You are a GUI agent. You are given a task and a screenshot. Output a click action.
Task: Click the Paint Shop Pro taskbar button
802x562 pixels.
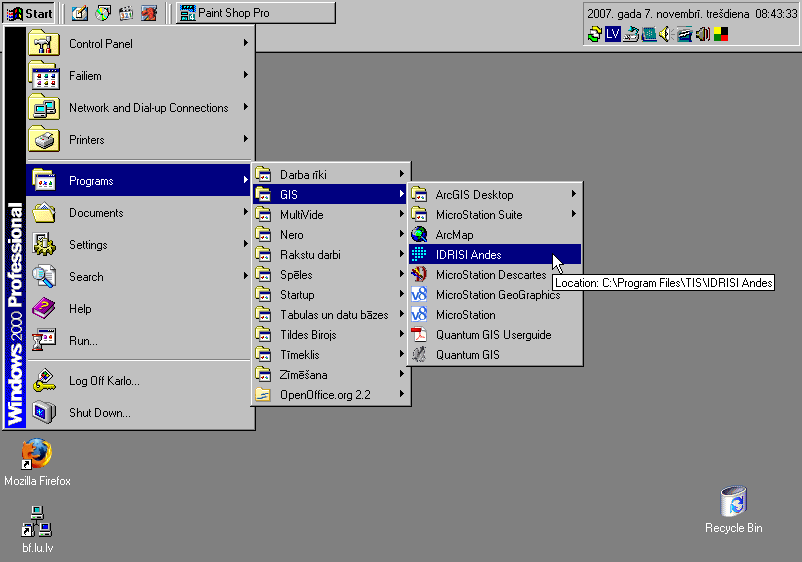(x=256, y=13)
